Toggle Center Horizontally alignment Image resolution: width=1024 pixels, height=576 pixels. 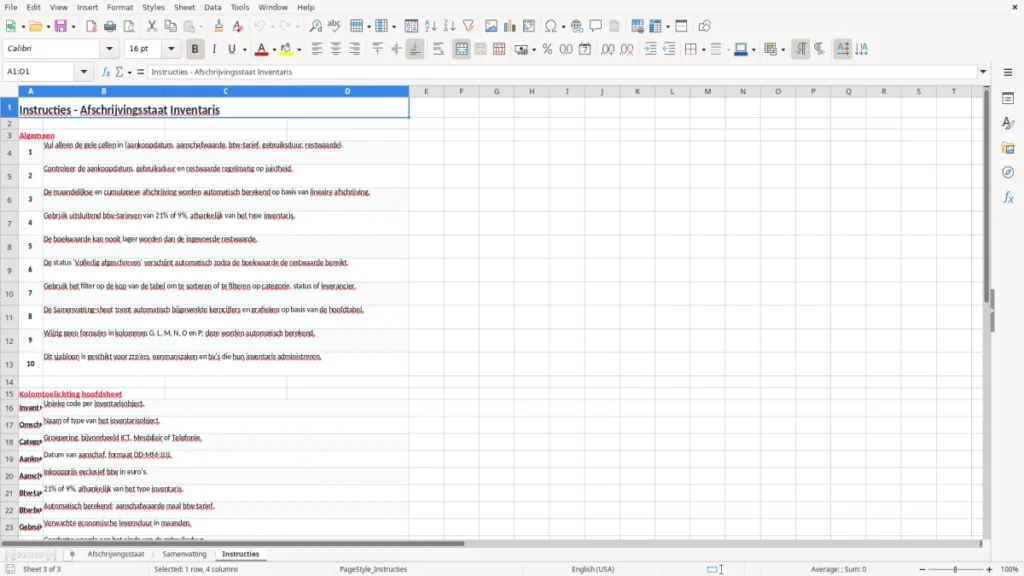point(336,49)
